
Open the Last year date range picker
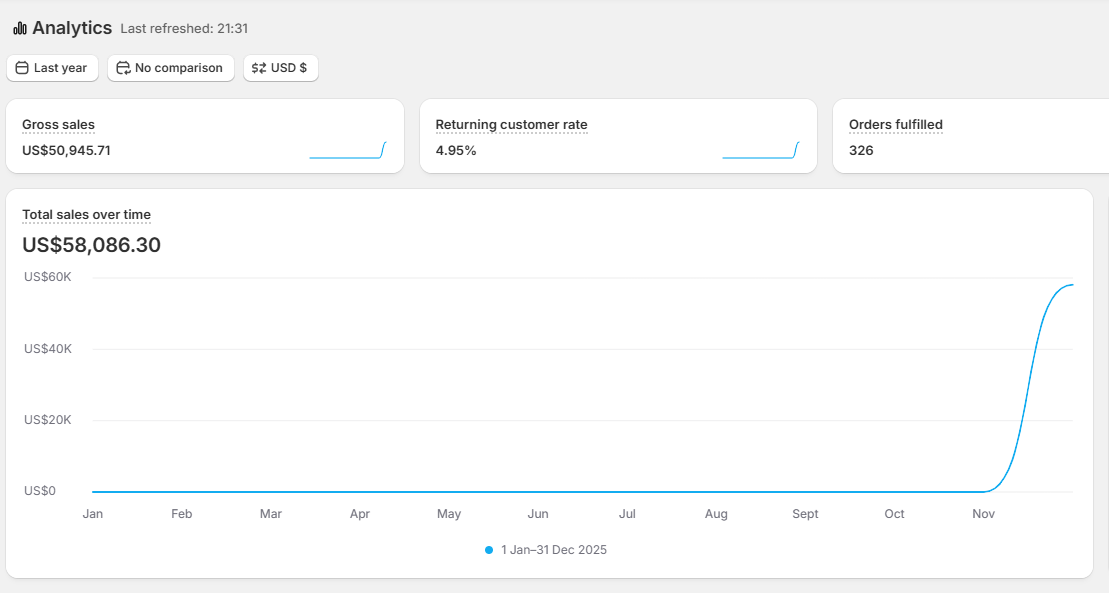pos(53,68)
